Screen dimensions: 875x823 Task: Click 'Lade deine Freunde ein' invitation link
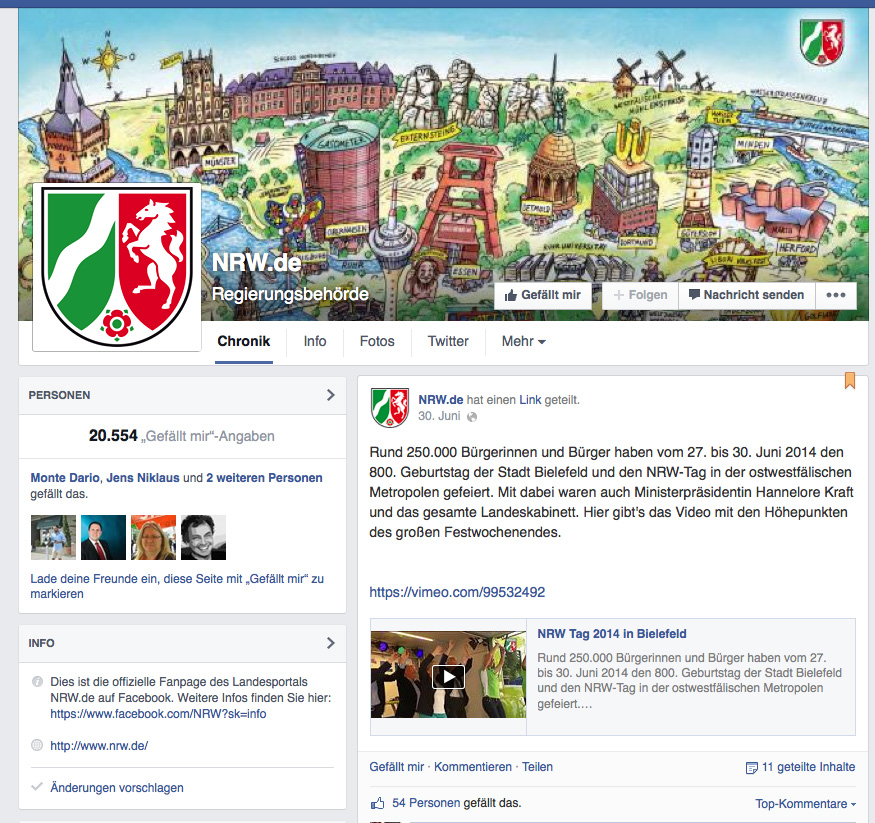177,586
